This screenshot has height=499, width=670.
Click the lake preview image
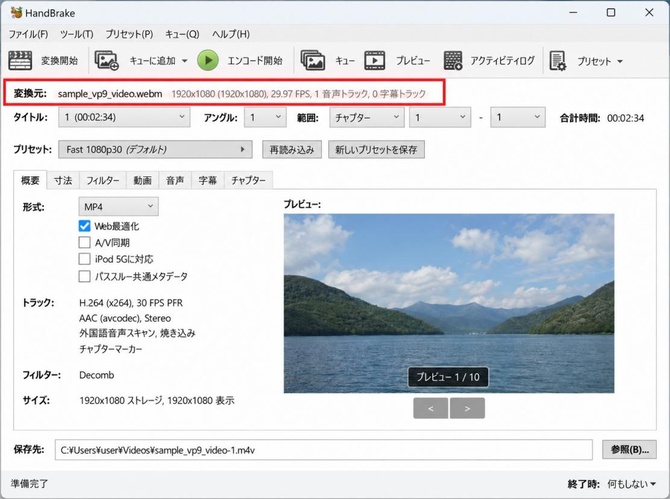[449, 303]
